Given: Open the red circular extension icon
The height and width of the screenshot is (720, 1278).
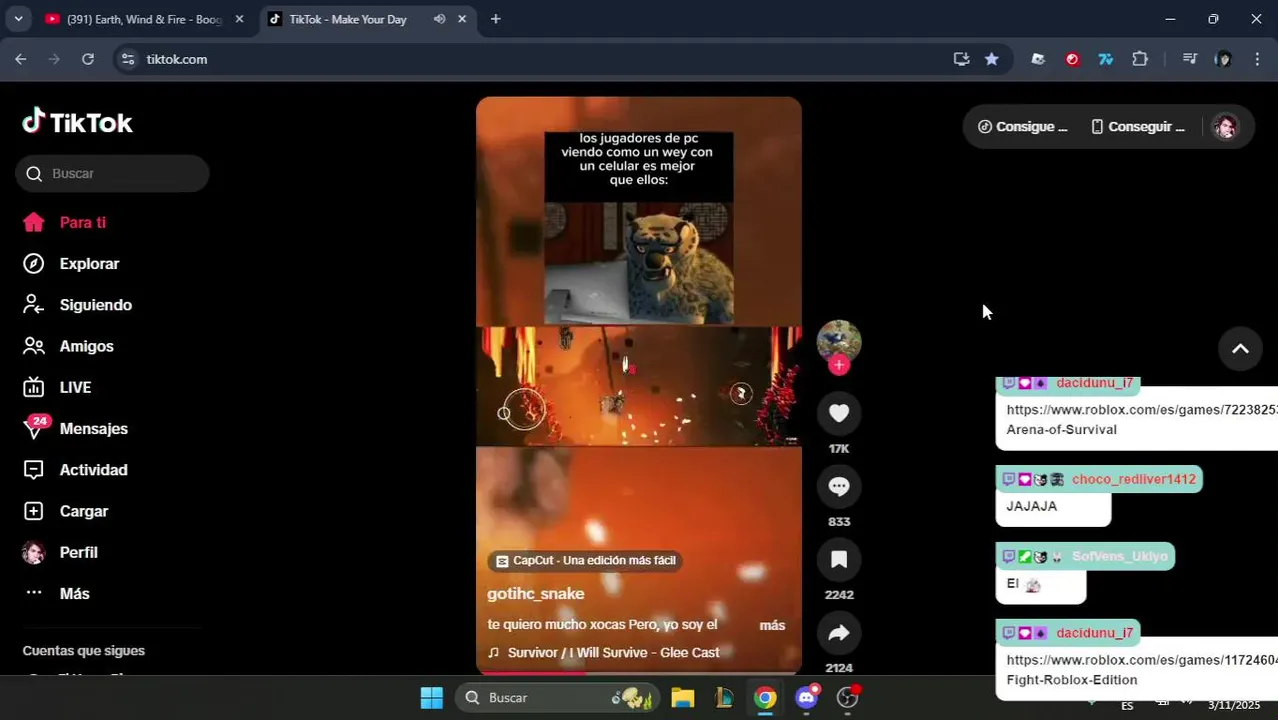Looking at the screenshot, I should tap(1072, 59).
